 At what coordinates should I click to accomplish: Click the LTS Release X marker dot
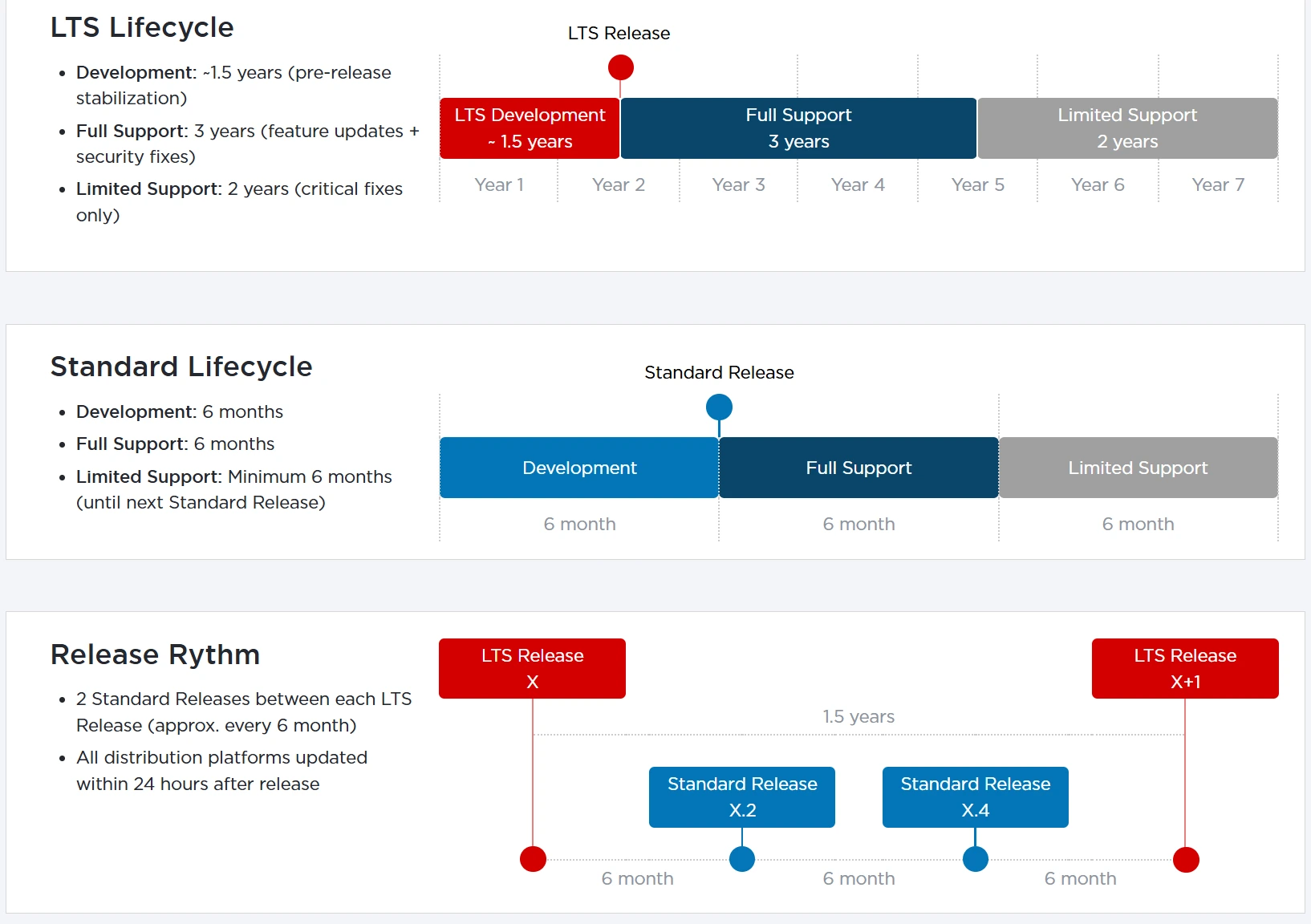point(532,859)
